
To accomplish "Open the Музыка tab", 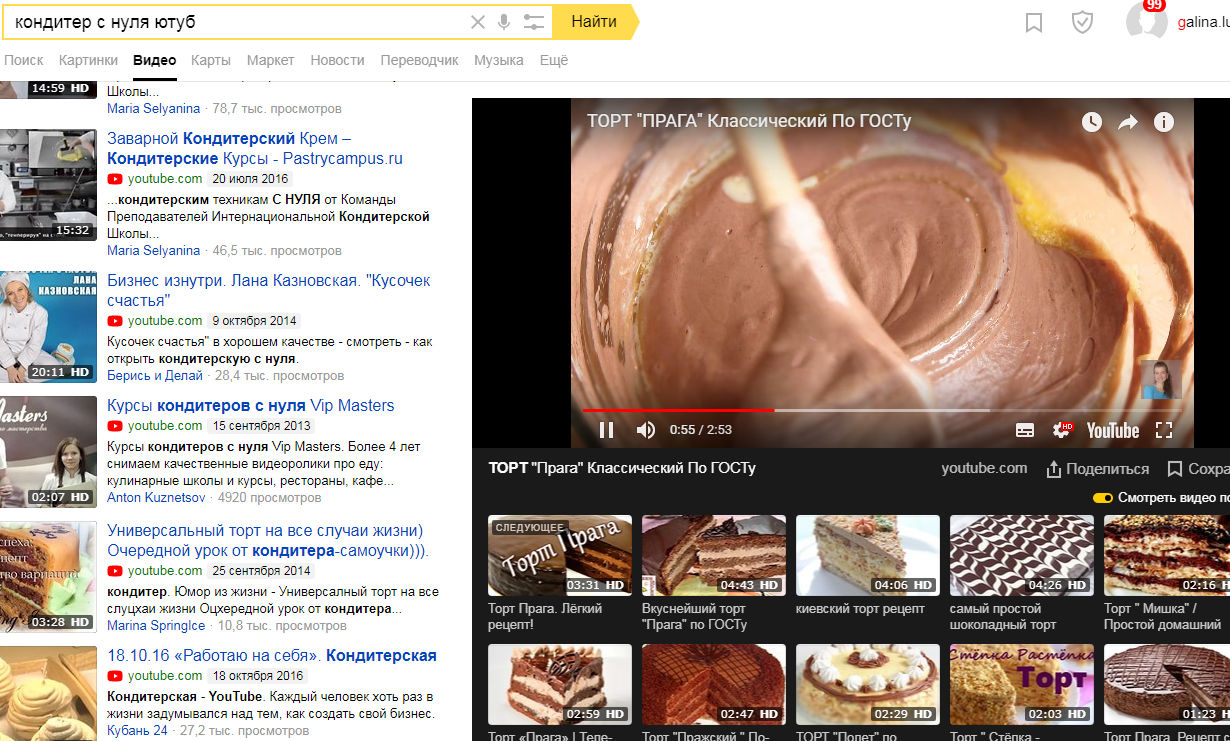I will [x=499, y=60].
